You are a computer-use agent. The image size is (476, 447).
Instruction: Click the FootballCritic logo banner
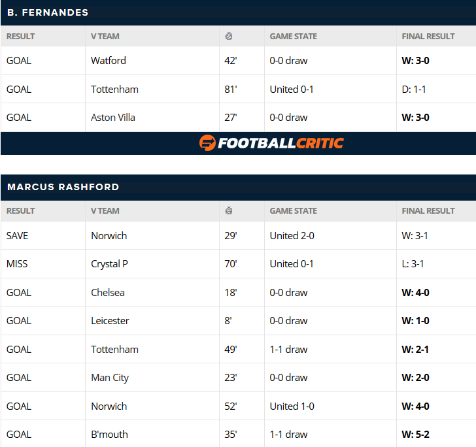point(271,143)
